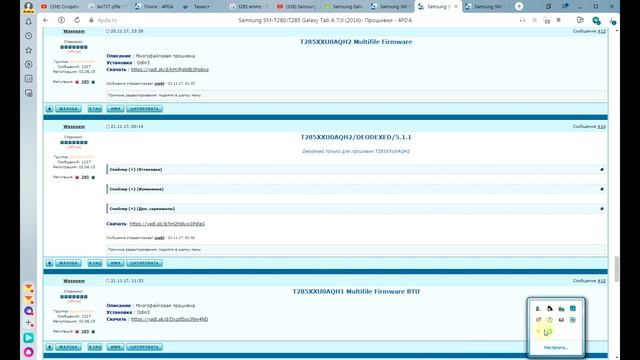Switch to the t285 emmc tab
This screenshot has width=640, height=360.
click(249, 7)
